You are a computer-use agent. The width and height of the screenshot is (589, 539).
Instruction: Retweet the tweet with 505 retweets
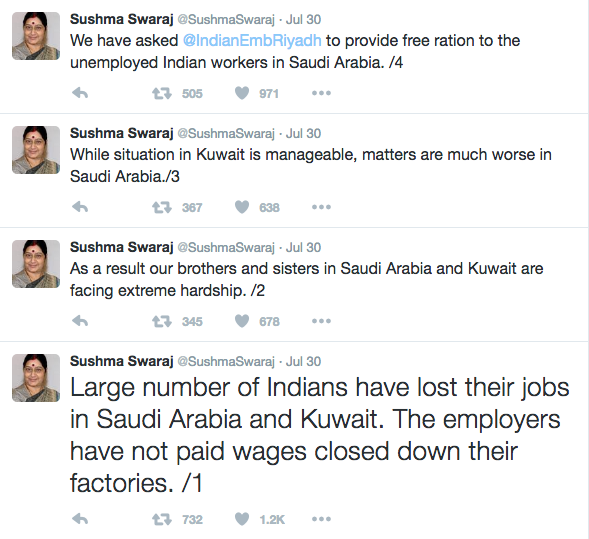click(x=162, y=93)
